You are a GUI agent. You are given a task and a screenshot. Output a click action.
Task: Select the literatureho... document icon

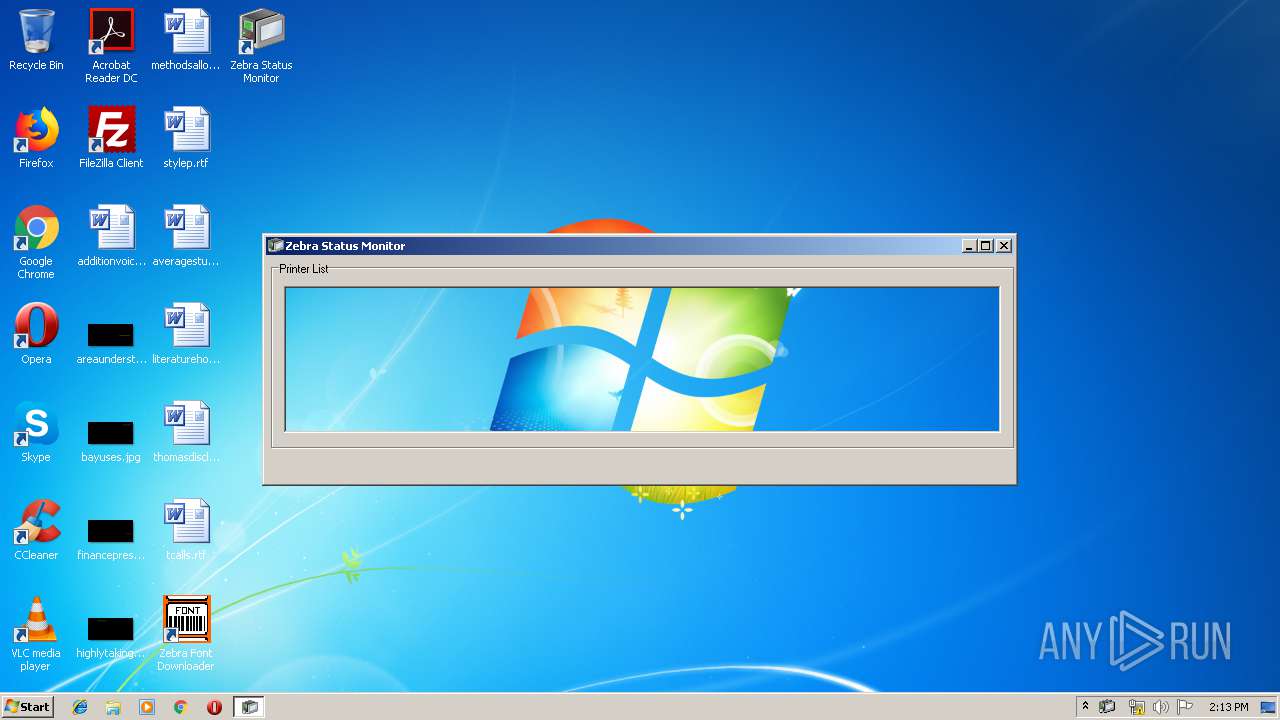pos(186,334)
